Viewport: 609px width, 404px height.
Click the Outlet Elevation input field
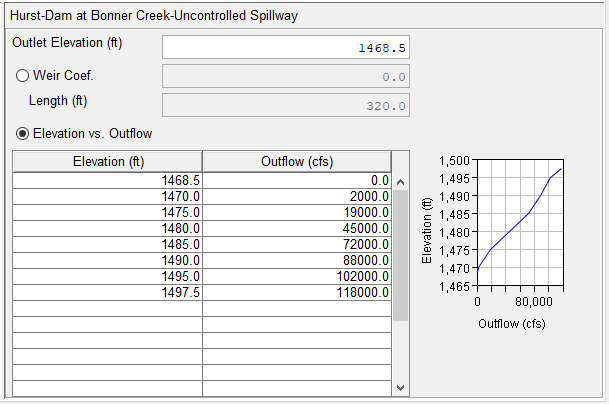[x=286, y=48]
